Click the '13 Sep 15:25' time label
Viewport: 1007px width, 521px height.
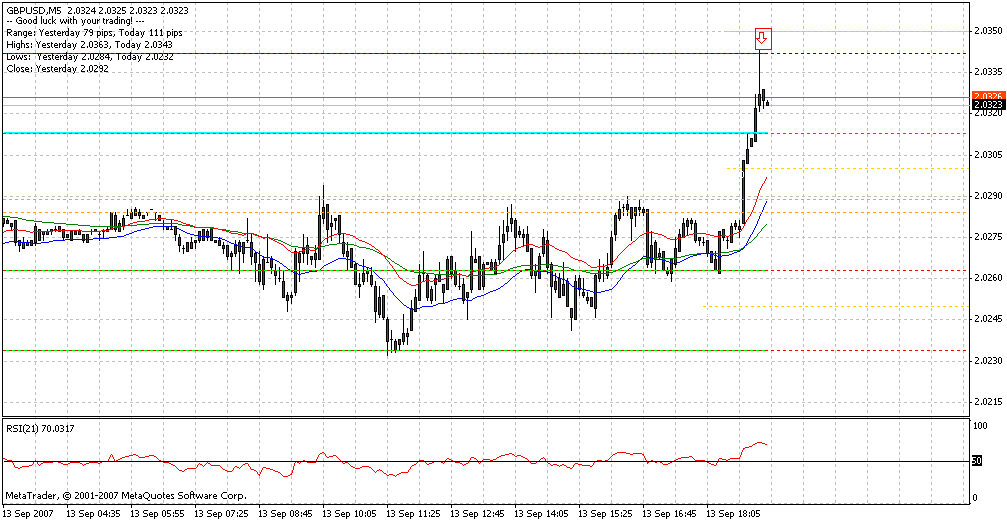pos(606,514)
